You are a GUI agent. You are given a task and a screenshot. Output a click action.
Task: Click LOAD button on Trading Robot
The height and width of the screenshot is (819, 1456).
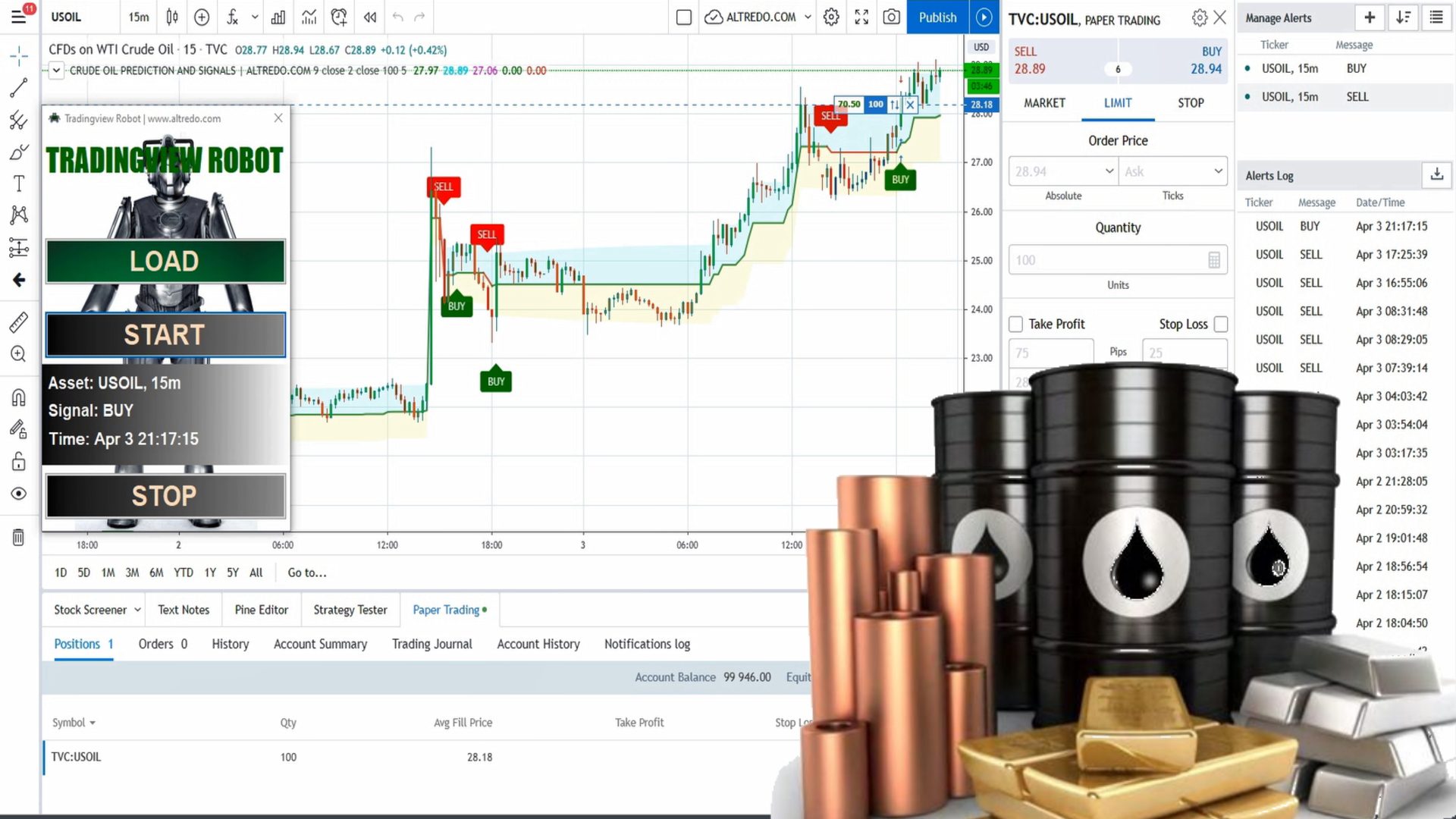164,261
